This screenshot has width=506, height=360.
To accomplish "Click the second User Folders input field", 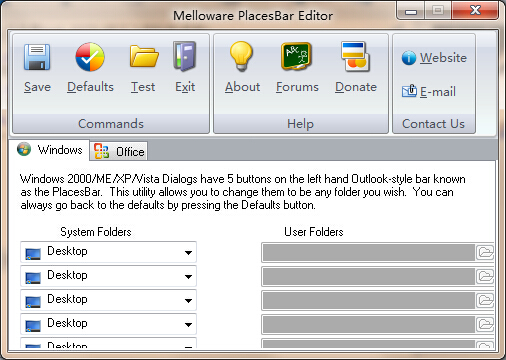I will [x=369, y=276].
